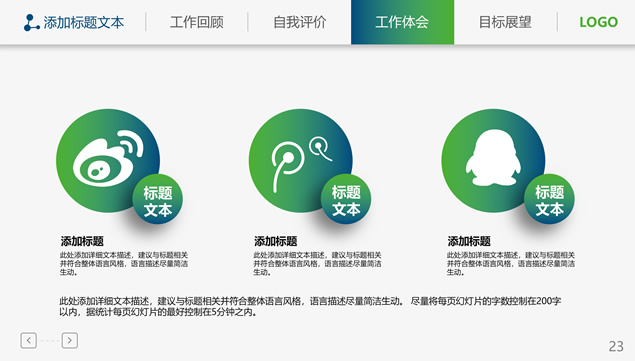Click the 标题文本 badge on the Weibo circle
This screenshot has height=361, width=635.
coord(158,199)
